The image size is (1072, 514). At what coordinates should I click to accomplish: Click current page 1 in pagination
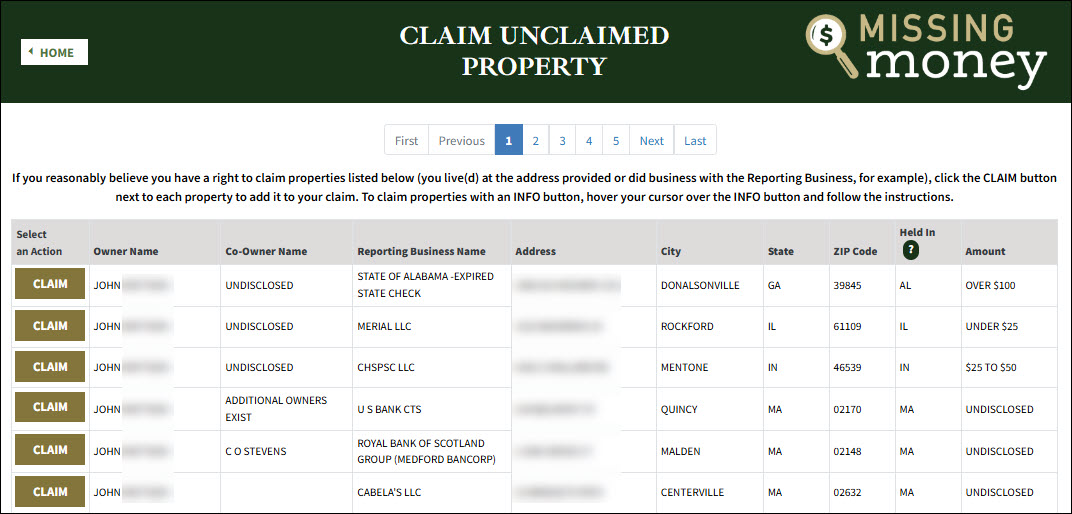(508, 141)
